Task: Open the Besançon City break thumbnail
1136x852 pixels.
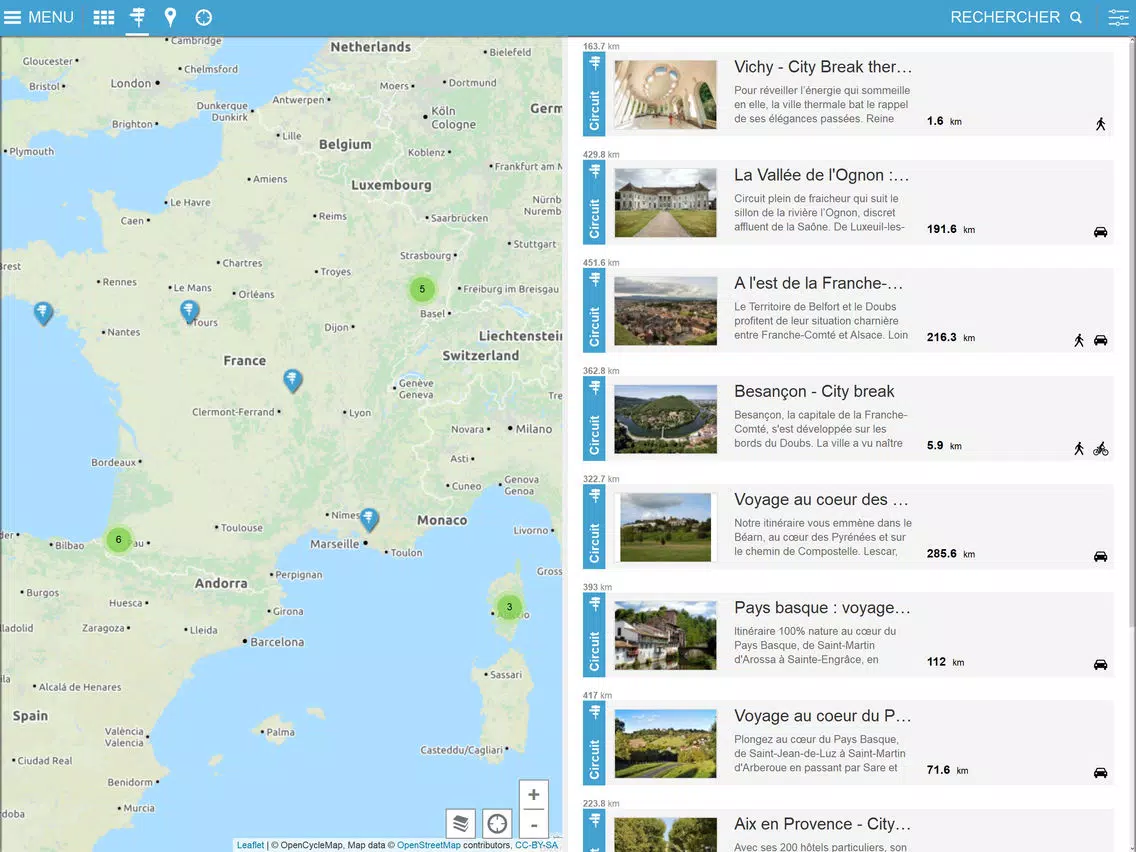Action: click(665, 419)
